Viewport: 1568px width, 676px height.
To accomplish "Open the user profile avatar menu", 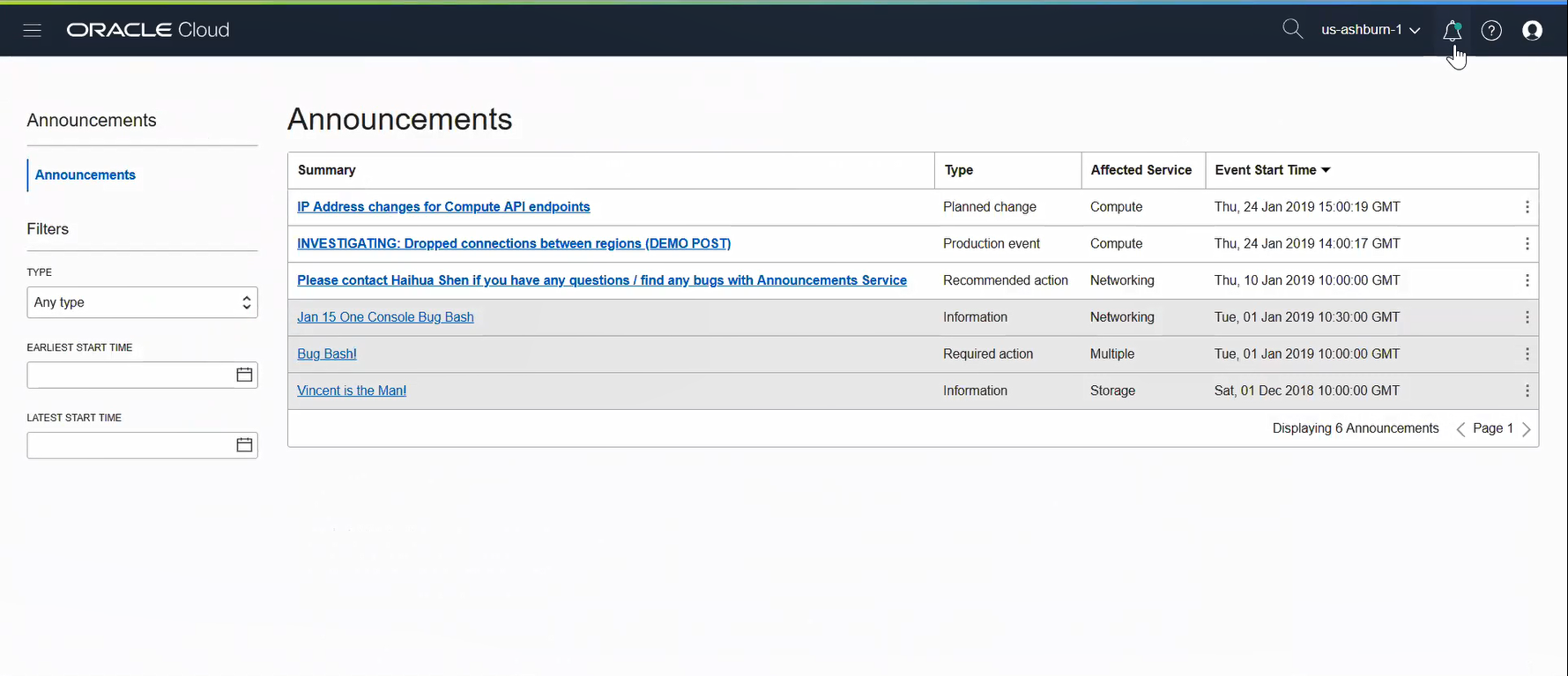I will pos(1533,31).
